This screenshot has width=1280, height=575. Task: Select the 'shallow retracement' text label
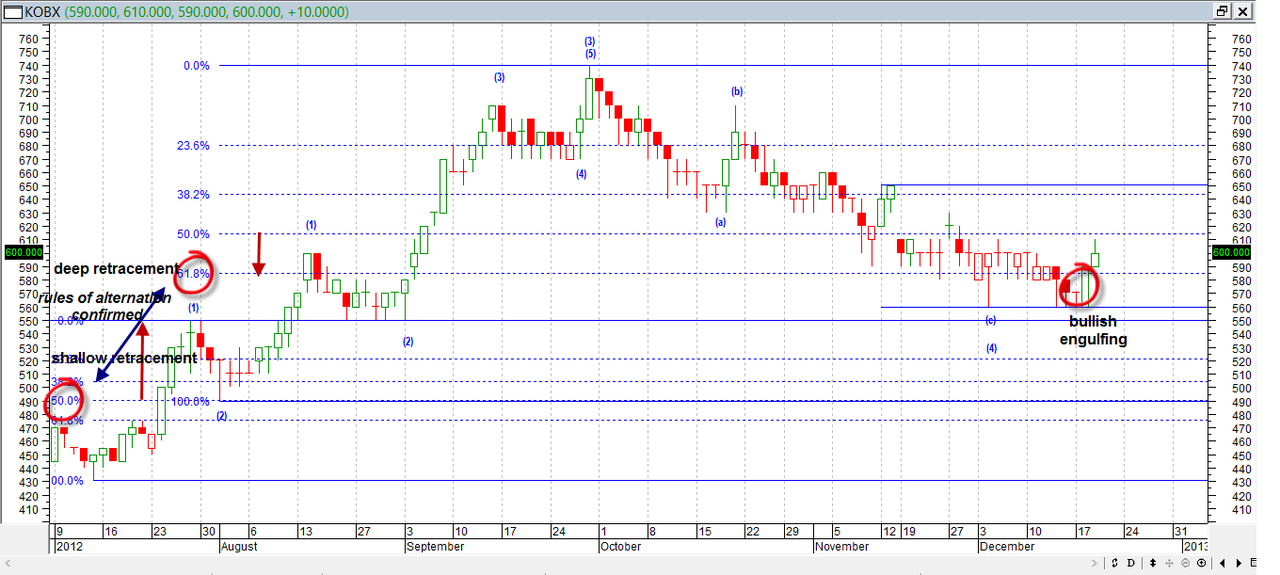123,358
